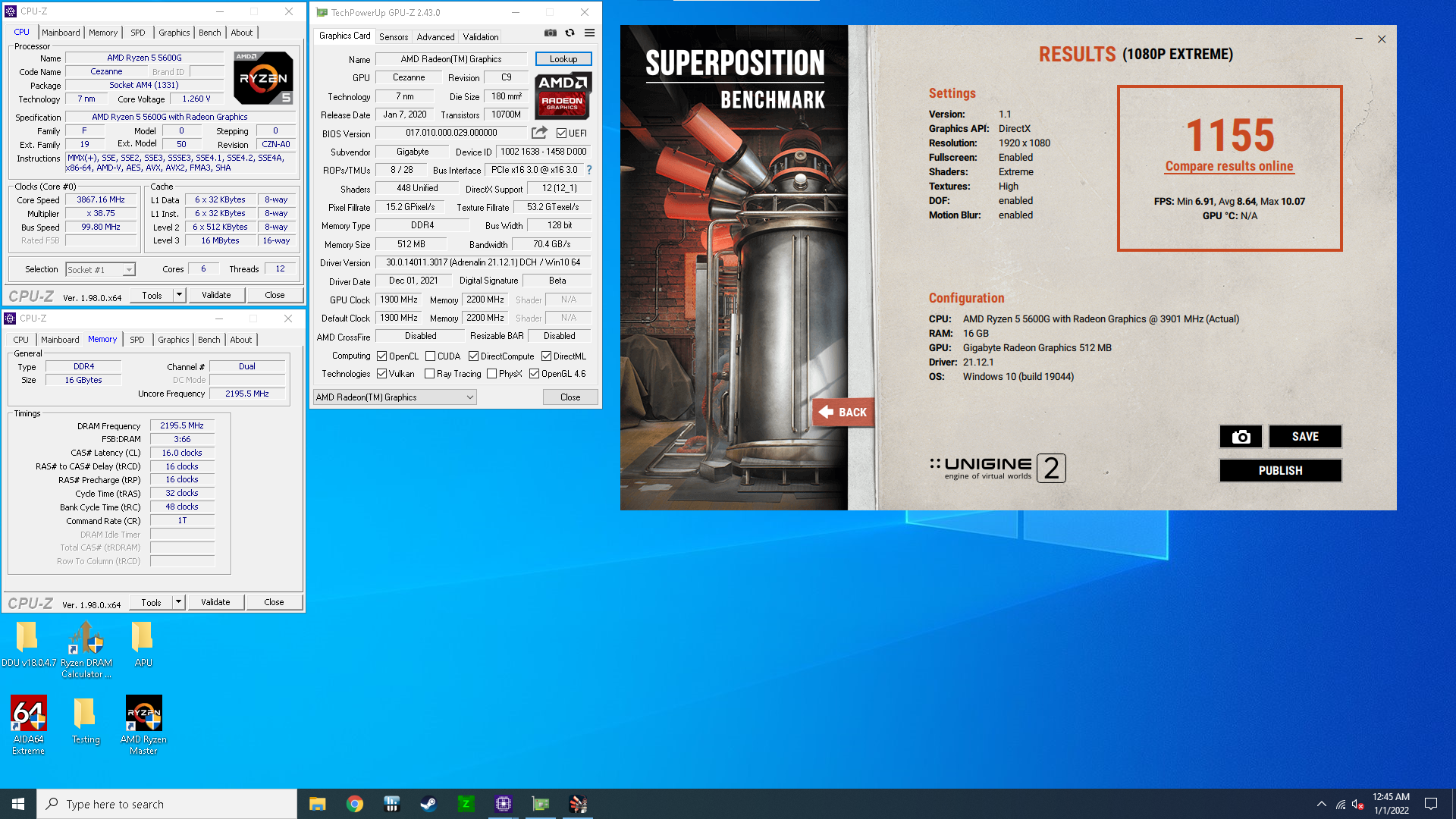
Task: Open the notification center icon
Action: pos(1431,804)
